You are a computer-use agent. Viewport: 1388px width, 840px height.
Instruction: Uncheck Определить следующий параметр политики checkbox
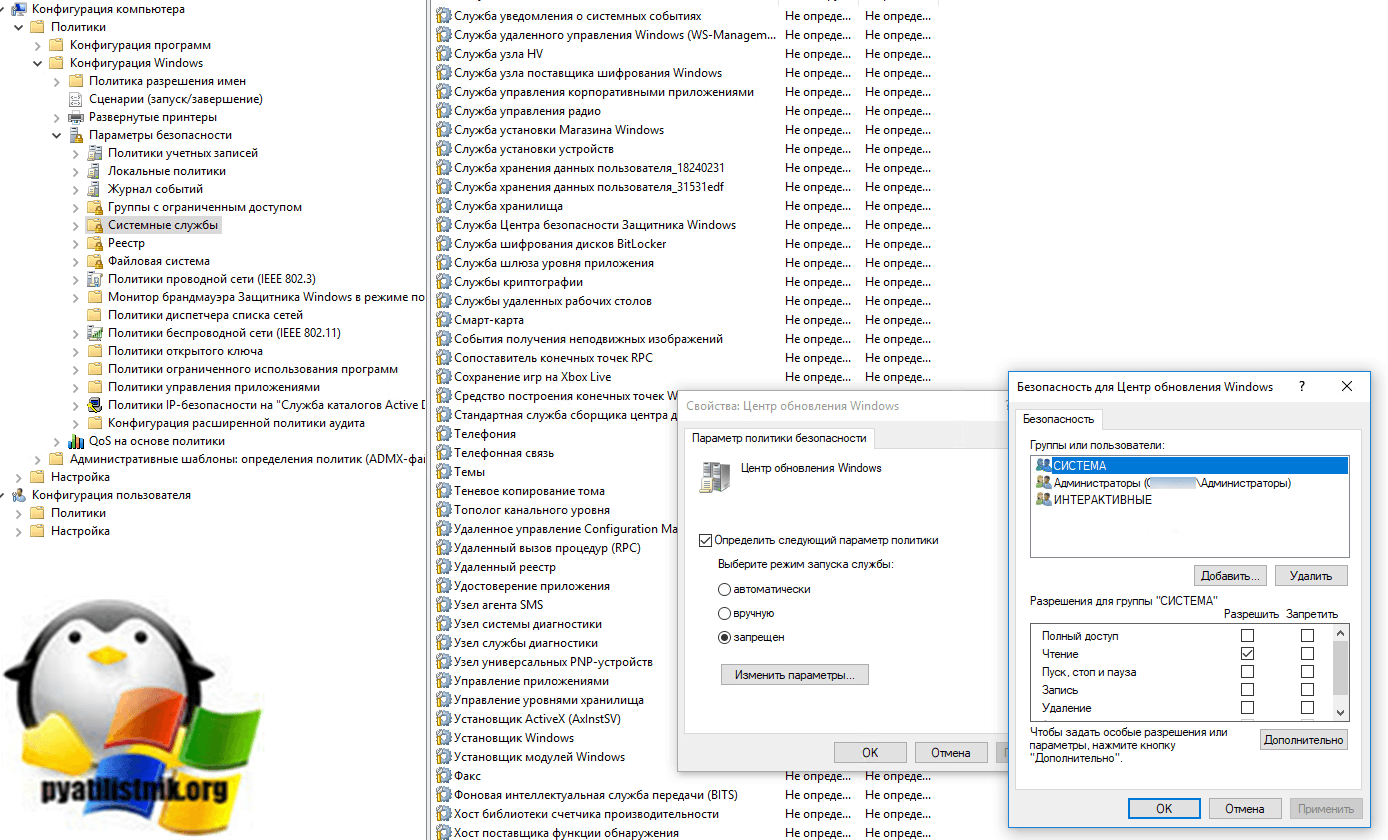click(705, 540)
